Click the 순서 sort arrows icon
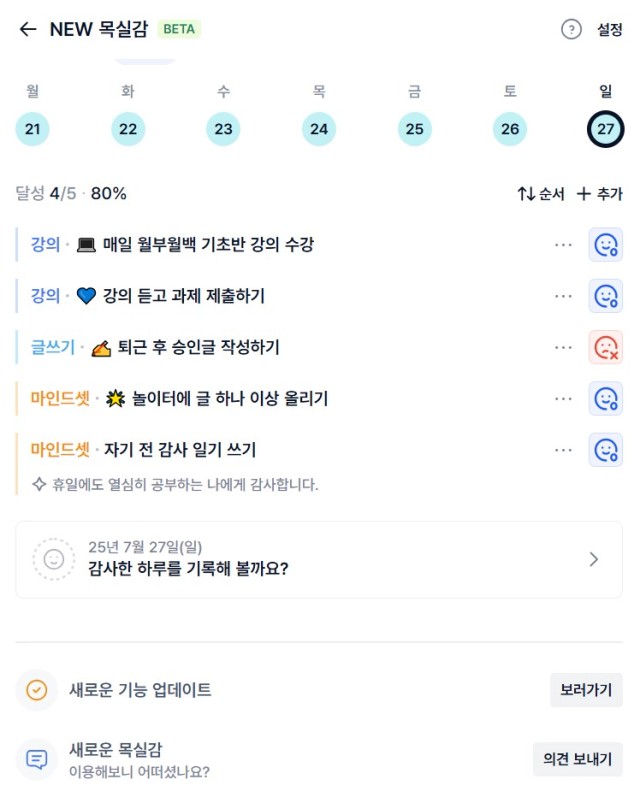 [x=526, y=194]
